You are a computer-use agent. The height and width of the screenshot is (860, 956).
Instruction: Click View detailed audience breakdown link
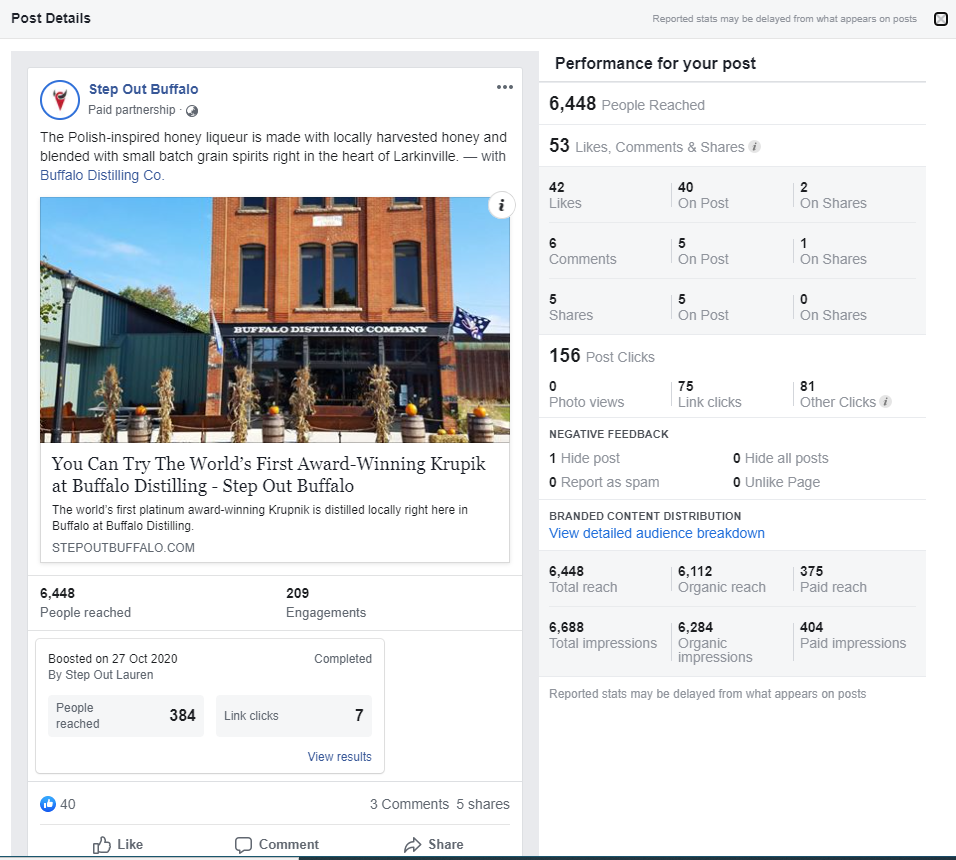click(x=657, y=533)
